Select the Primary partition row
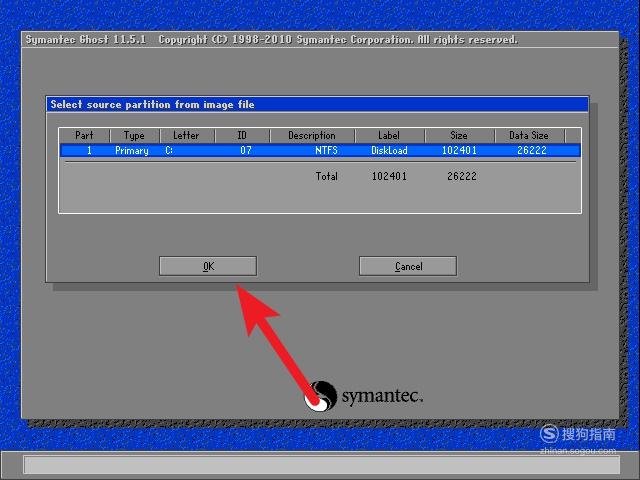 coord(320,150)
